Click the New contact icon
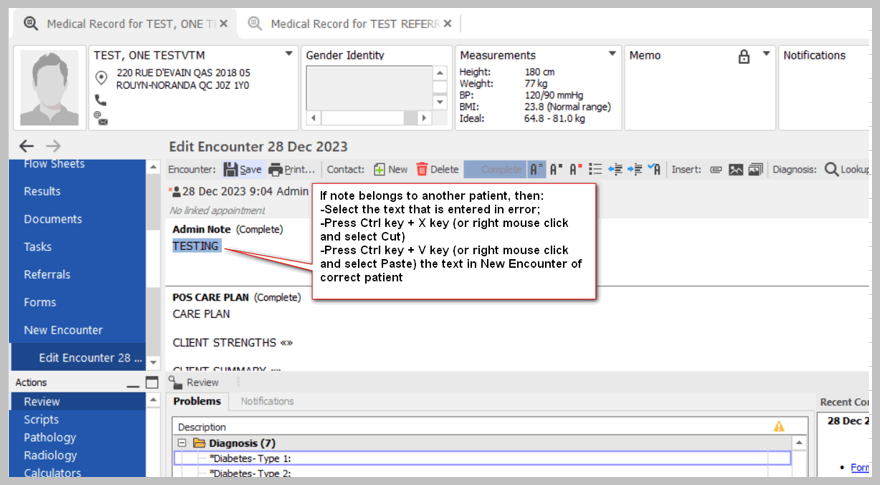Screen dimensions: 880x485 [x=379, y=170]
